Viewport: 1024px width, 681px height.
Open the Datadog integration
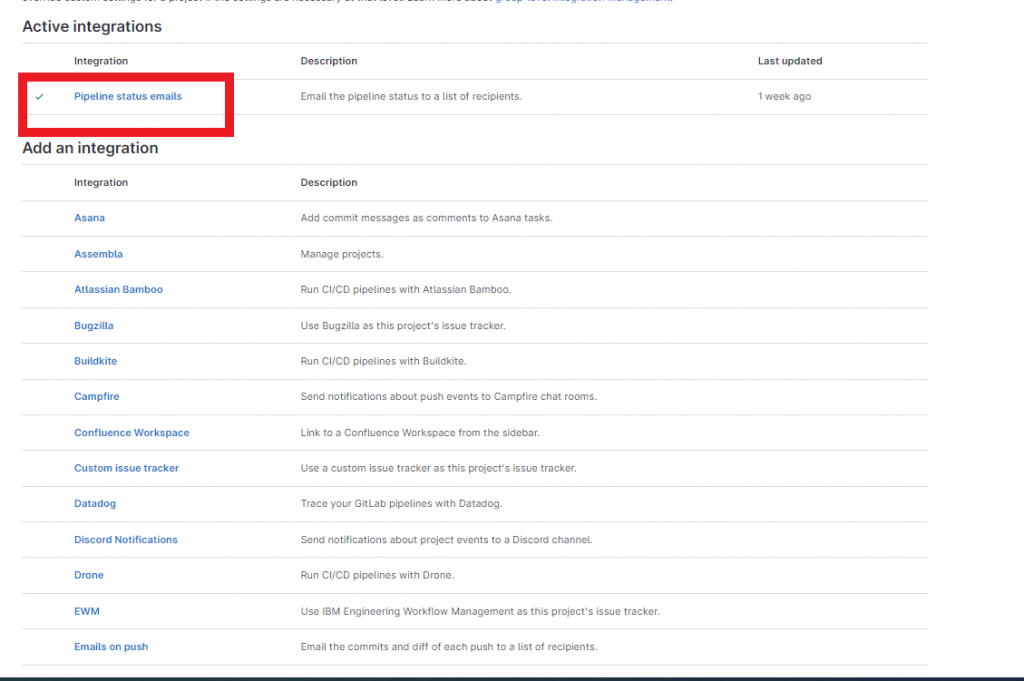pyautogui.click(x=95, y=503)
